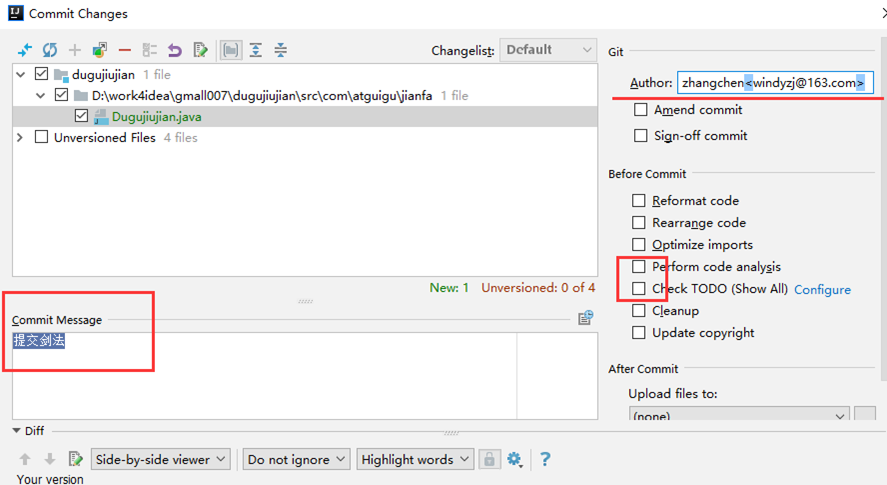Viewport: 887px width, 485px height.
Task: Enable Sign-off commit
Action: point(640,135)
